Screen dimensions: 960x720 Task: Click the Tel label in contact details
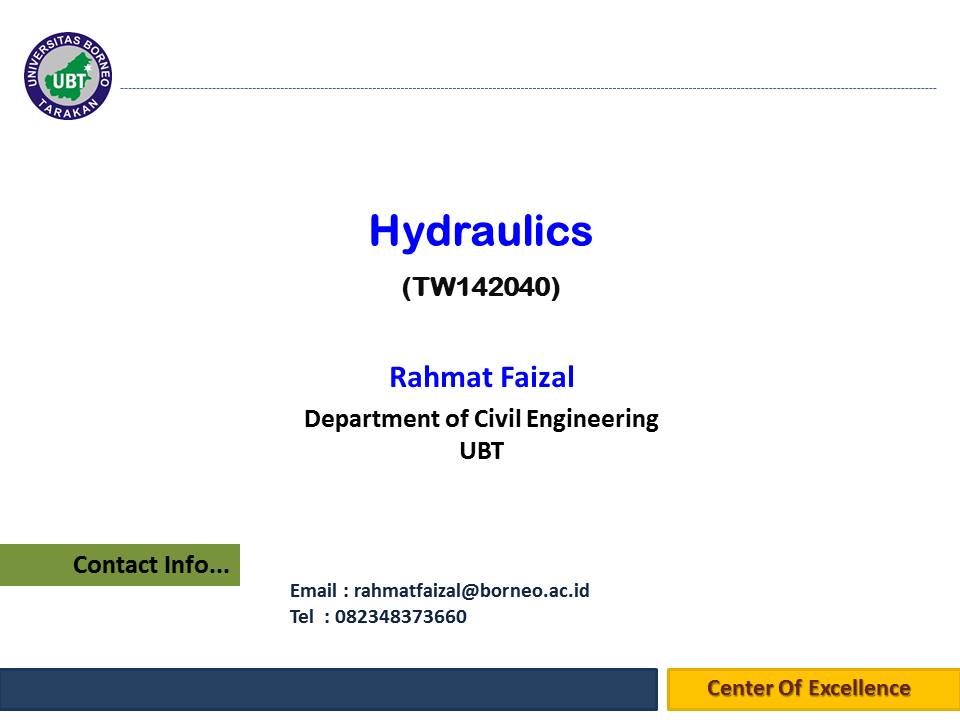tap(301, 616)
